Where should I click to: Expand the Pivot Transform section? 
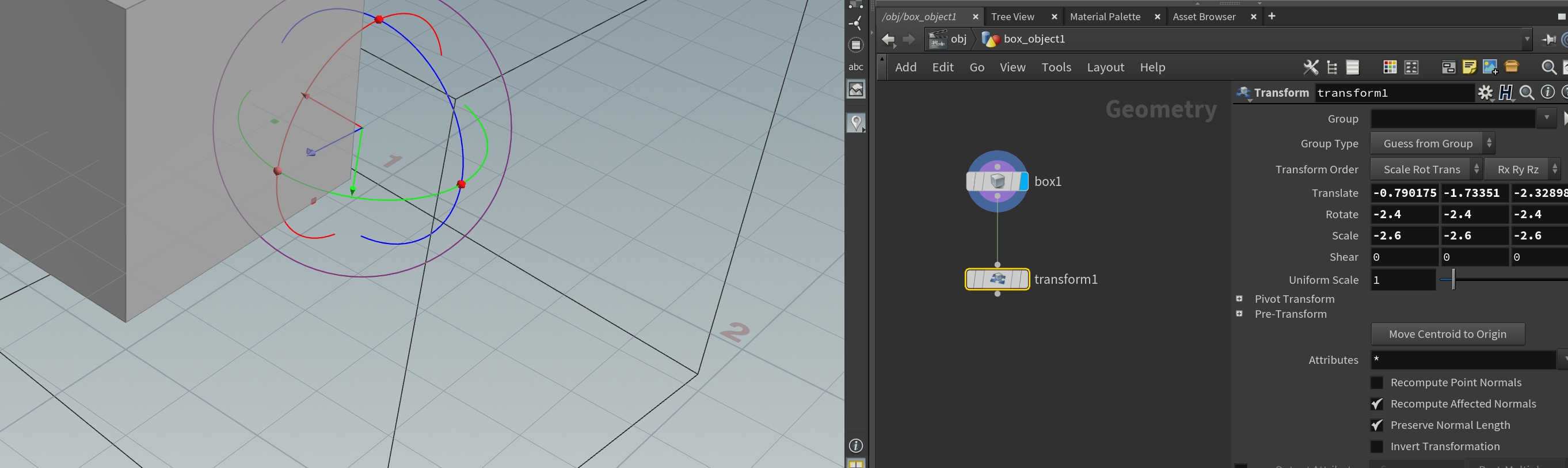(1239, 299)
